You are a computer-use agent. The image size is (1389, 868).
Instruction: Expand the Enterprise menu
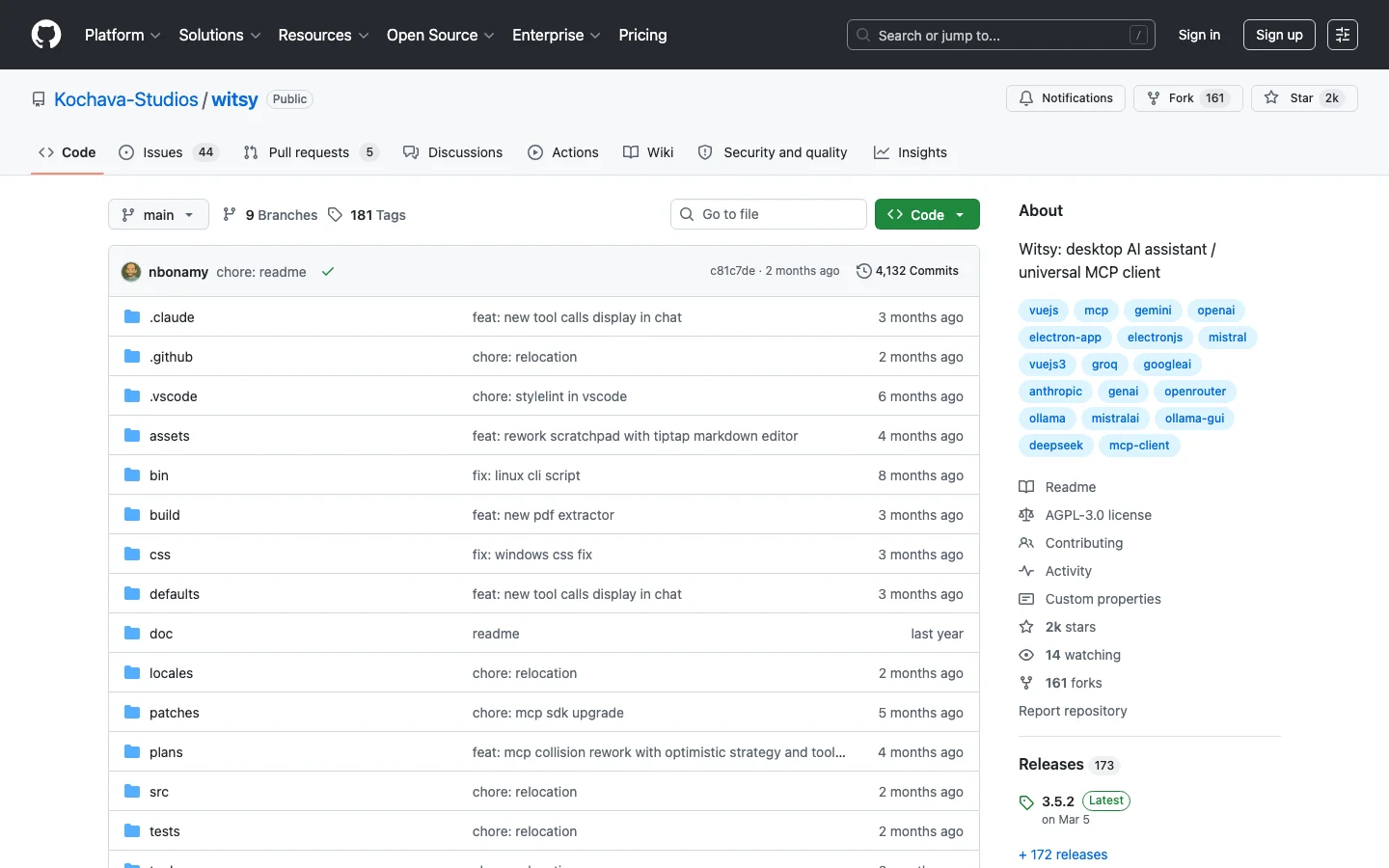click(x=557, y=35)
